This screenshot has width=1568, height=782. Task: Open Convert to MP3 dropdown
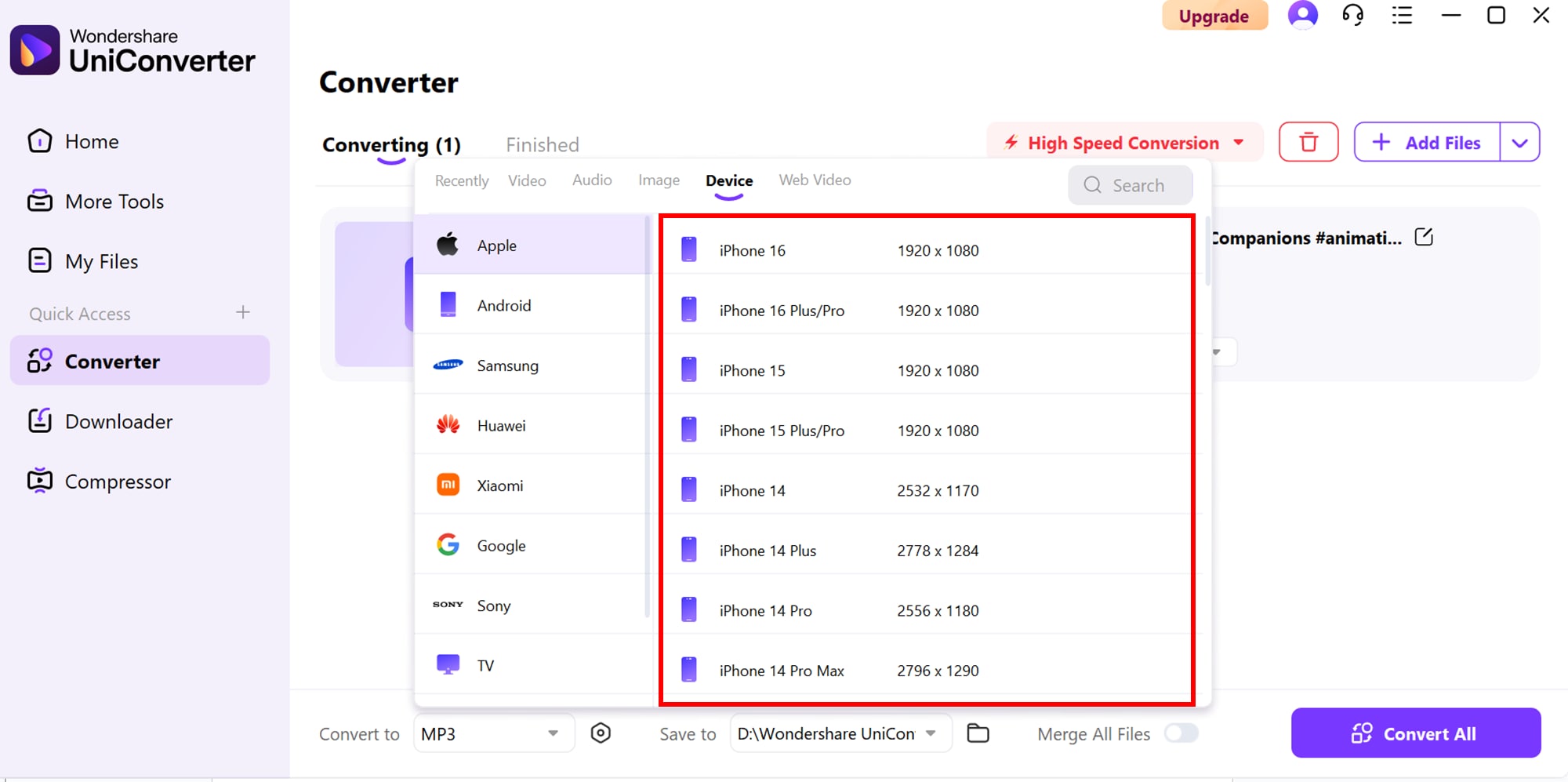pos(494,733)
